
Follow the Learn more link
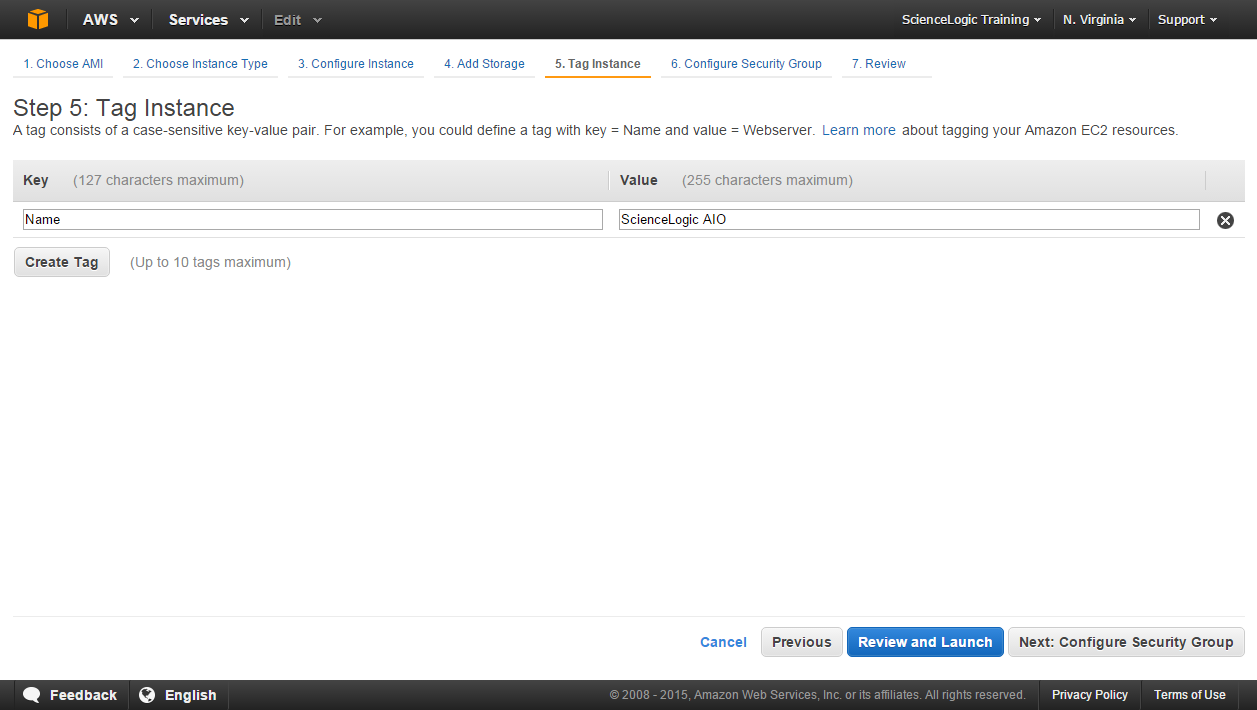(x=859, y=130)
